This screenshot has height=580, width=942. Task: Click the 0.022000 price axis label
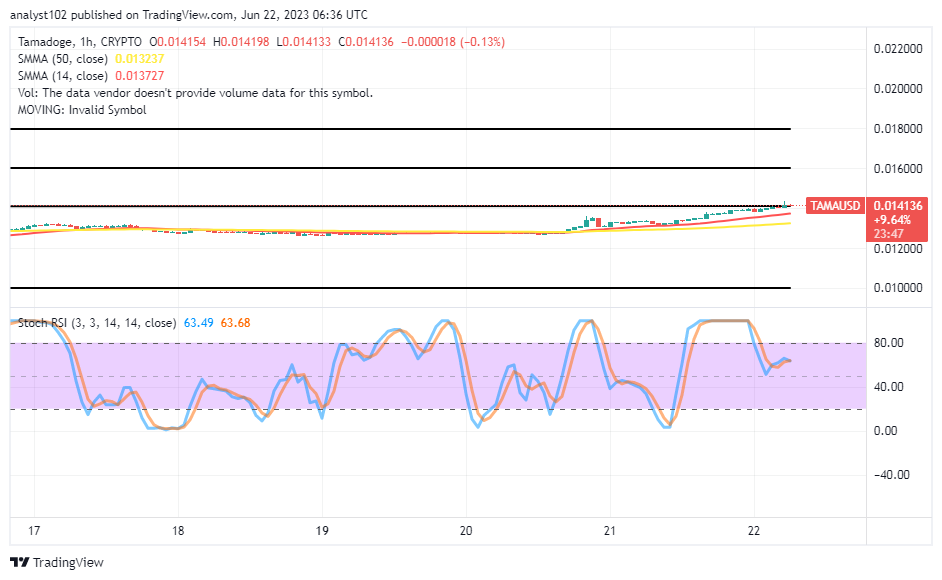[898, 49]
